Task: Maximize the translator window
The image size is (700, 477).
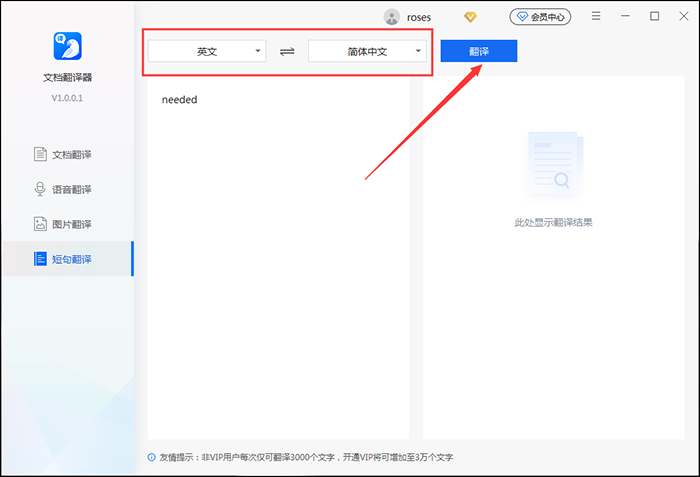Action: pyautogui.click(x=654, y=16)
